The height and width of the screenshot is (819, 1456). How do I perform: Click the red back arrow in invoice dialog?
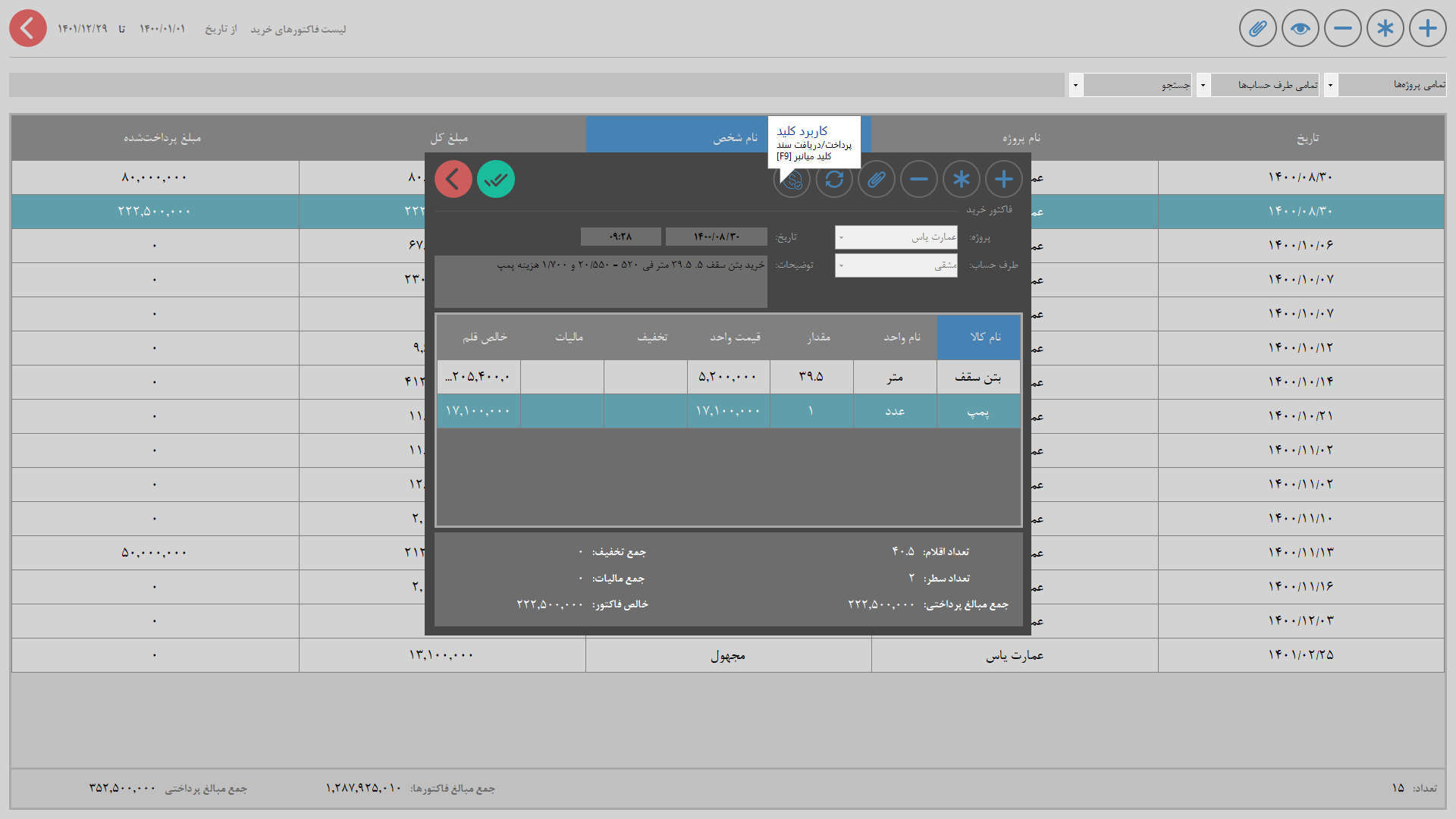[x=453, y=180]
